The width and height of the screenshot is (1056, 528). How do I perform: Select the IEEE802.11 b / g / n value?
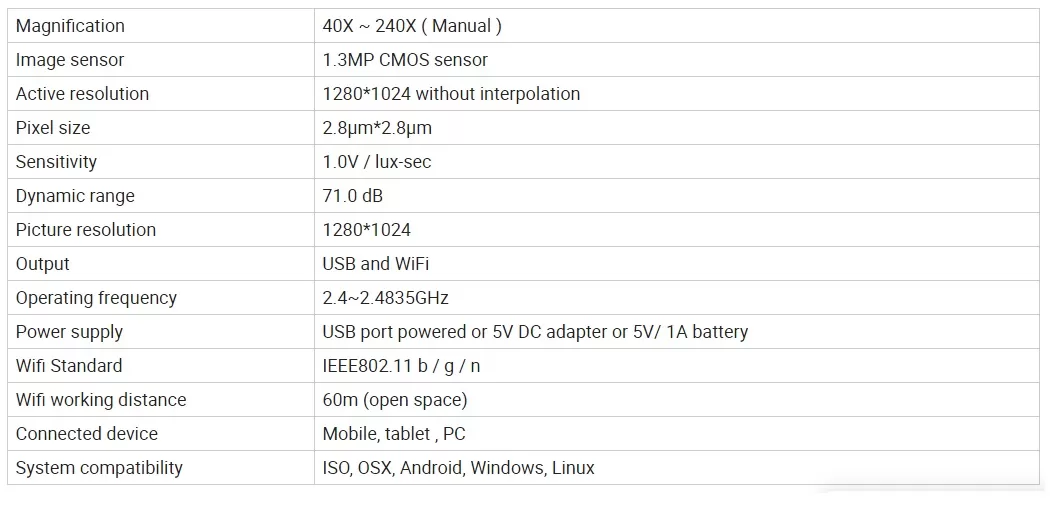(401, 366)
